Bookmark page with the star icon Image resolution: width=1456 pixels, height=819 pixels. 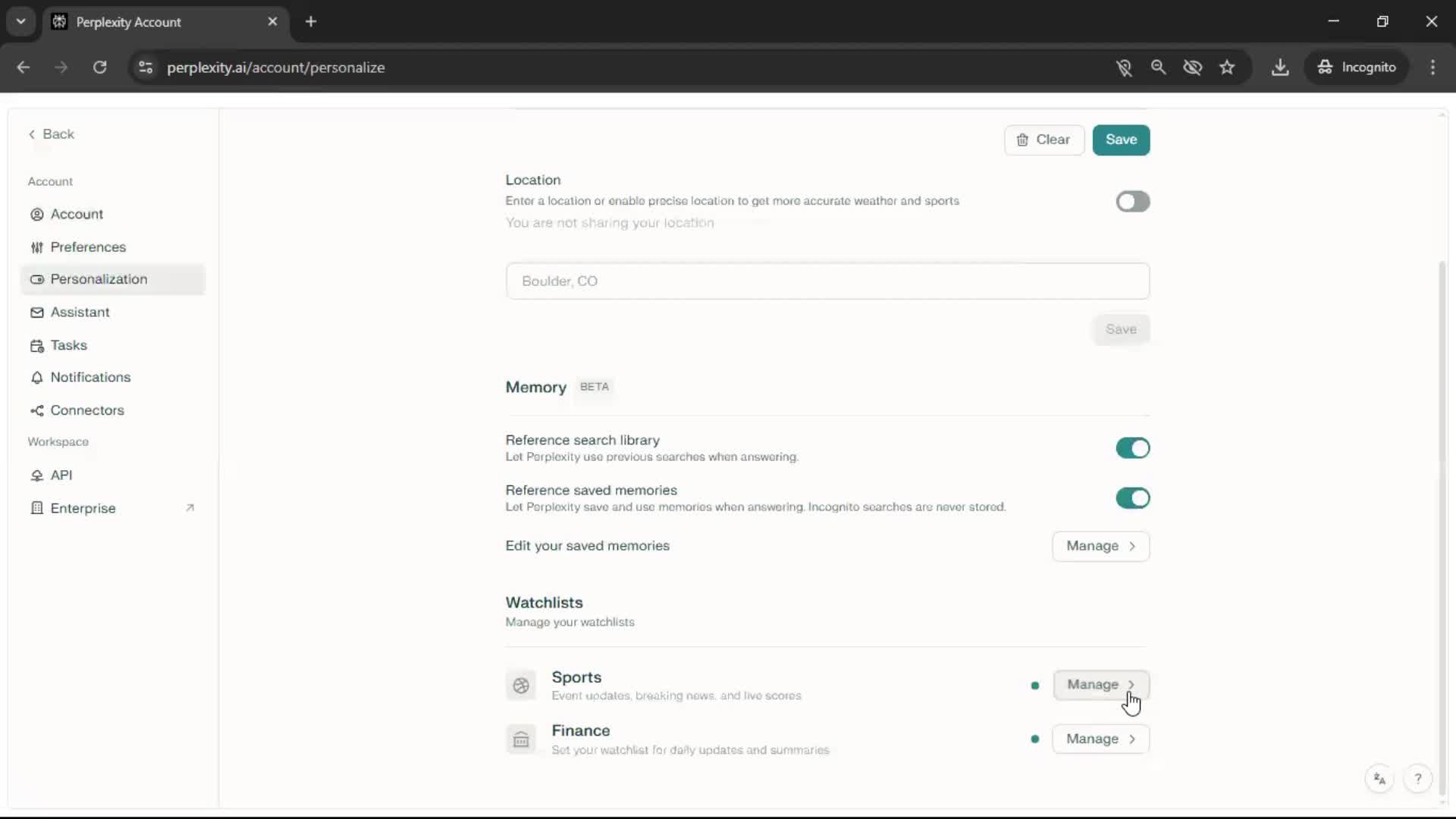click(1227, 67)
